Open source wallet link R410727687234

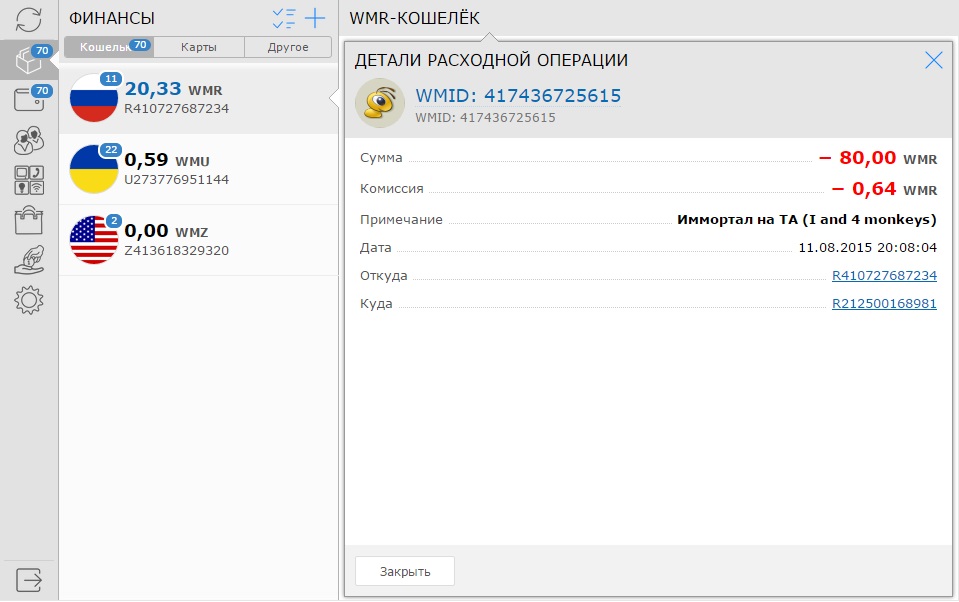884,276
